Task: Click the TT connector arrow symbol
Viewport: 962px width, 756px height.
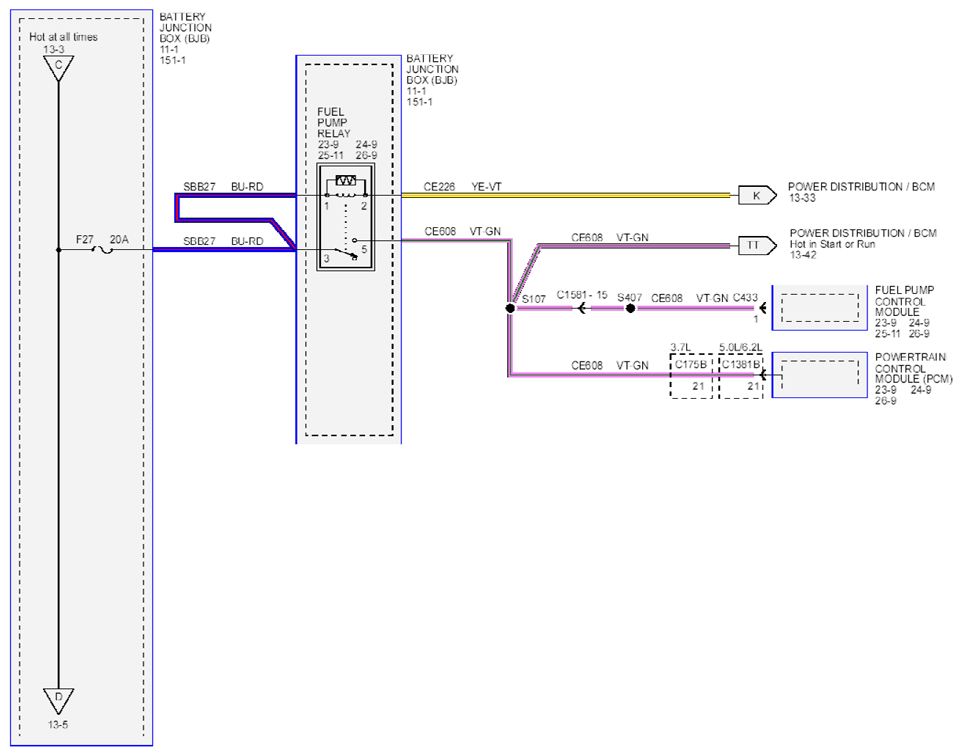Action: 757,245
